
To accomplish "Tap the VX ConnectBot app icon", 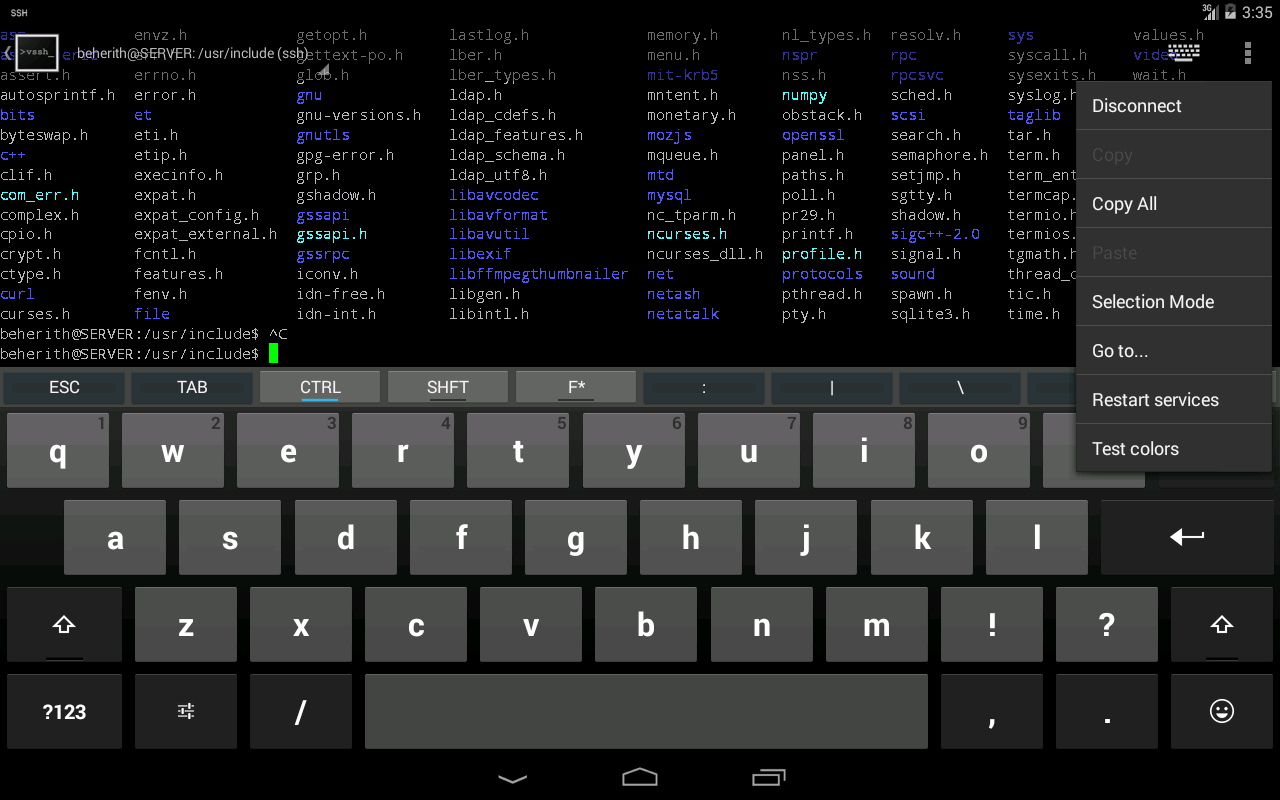I will pos(37,53).
